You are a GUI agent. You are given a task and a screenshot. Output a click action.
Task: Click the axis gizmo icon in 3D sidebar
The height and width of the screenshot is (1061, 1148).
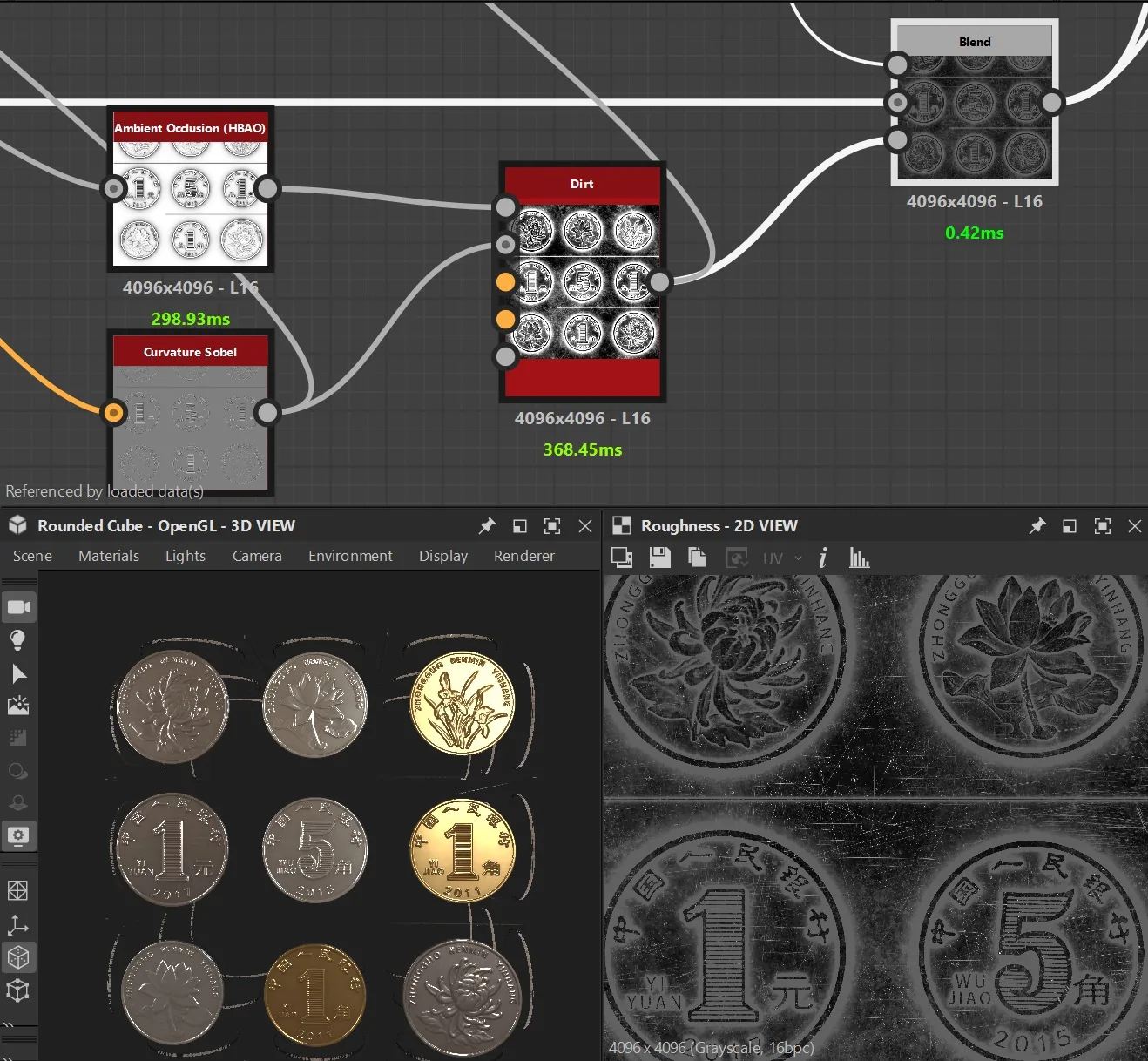[18, 924]
